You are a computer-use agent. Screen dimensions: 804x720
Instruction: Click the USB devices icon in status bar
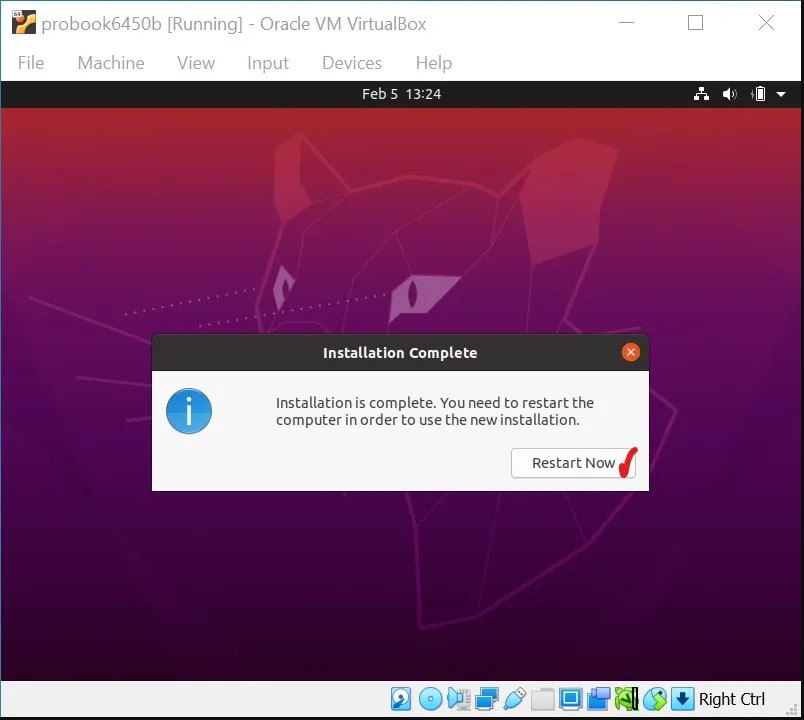coord(516,699)
